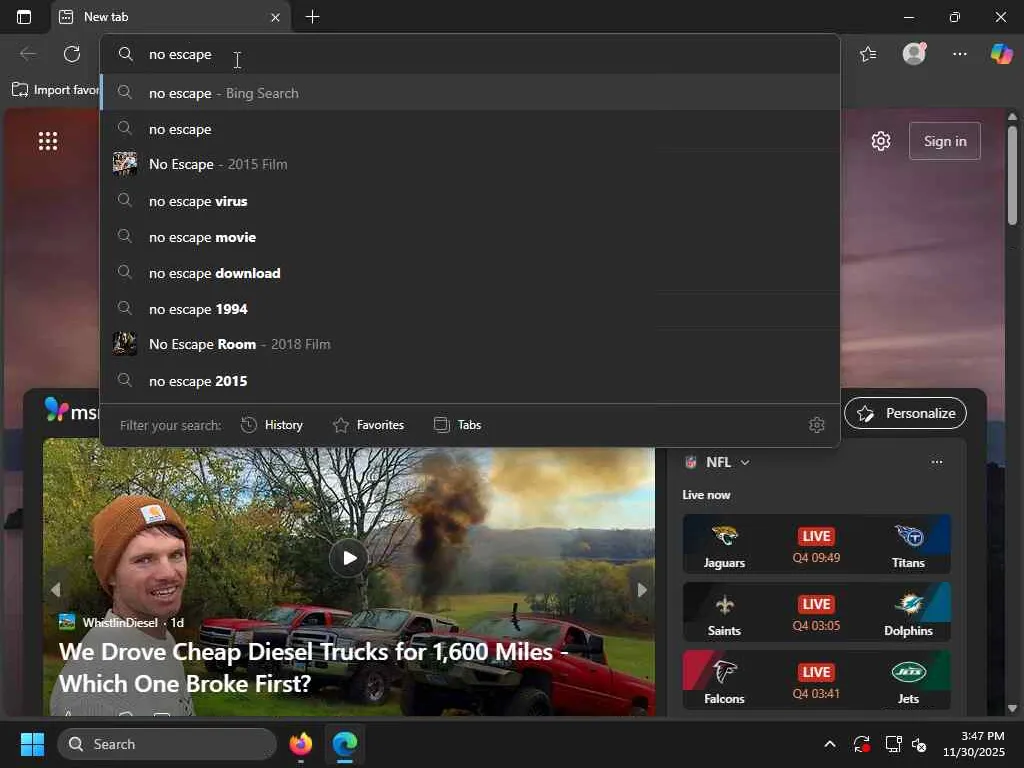Show hidden system tray icons
The width and height of the screenshot is (1024, 768).
tap(829, 744)
